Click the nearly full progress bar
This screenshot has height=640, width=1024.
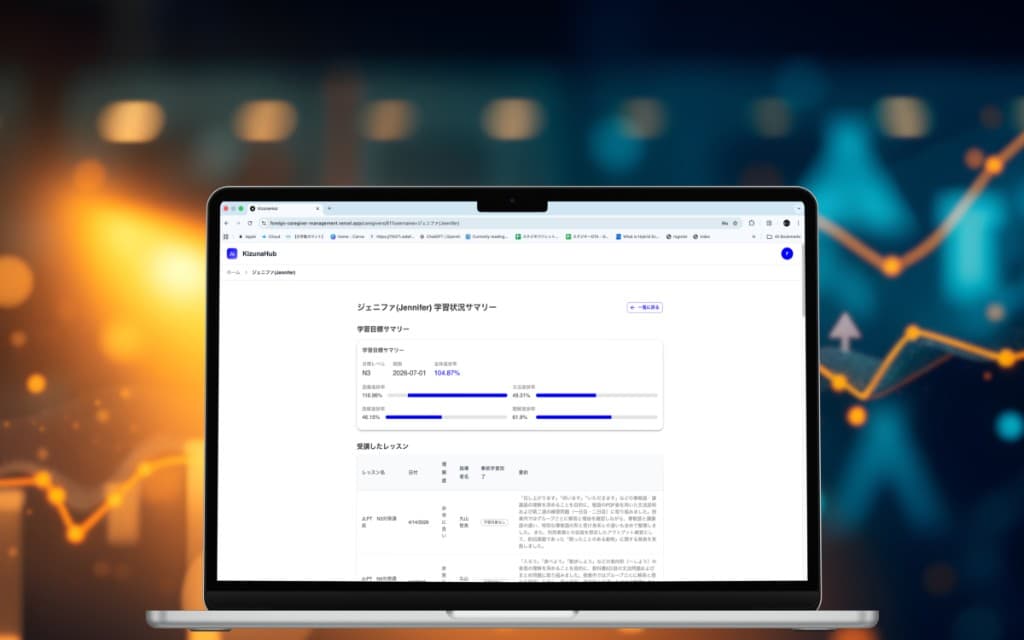pos(447,395)
